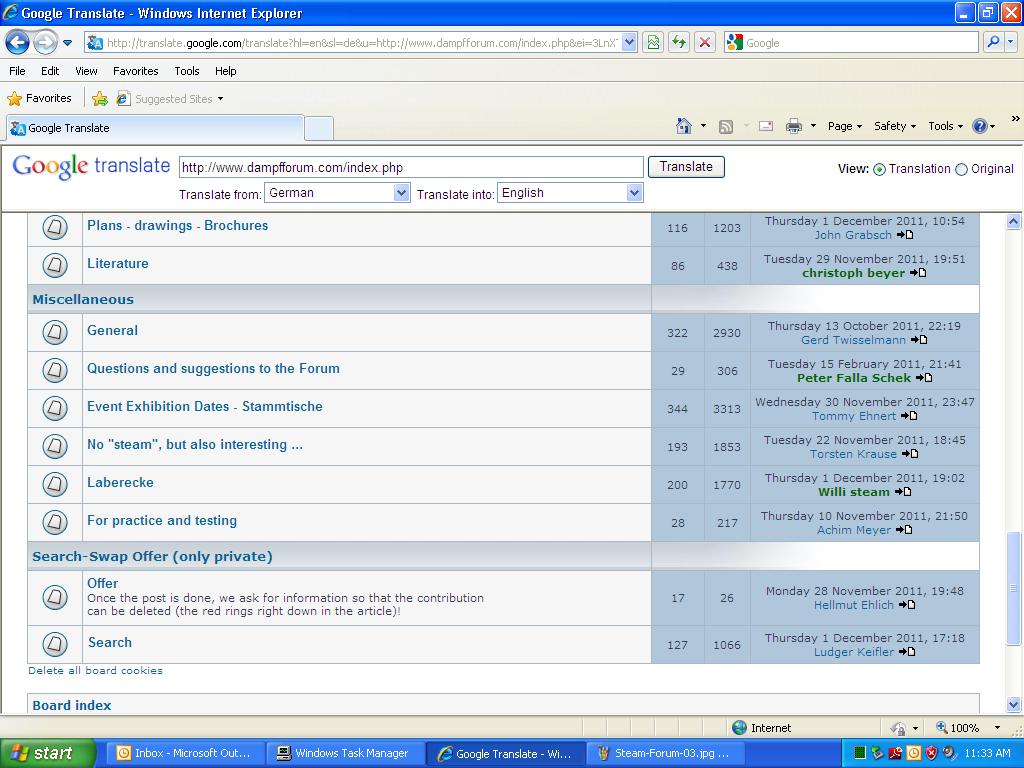Click the red Stop loading icon
This screenshot has height=768, width=1024.
point(705,43)
